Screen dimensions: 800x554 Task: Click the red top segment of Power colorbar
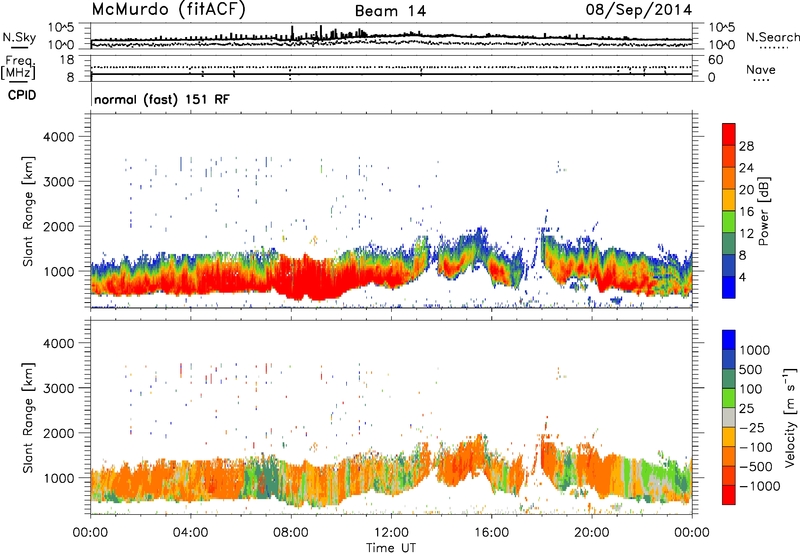[x=729, y=134]
